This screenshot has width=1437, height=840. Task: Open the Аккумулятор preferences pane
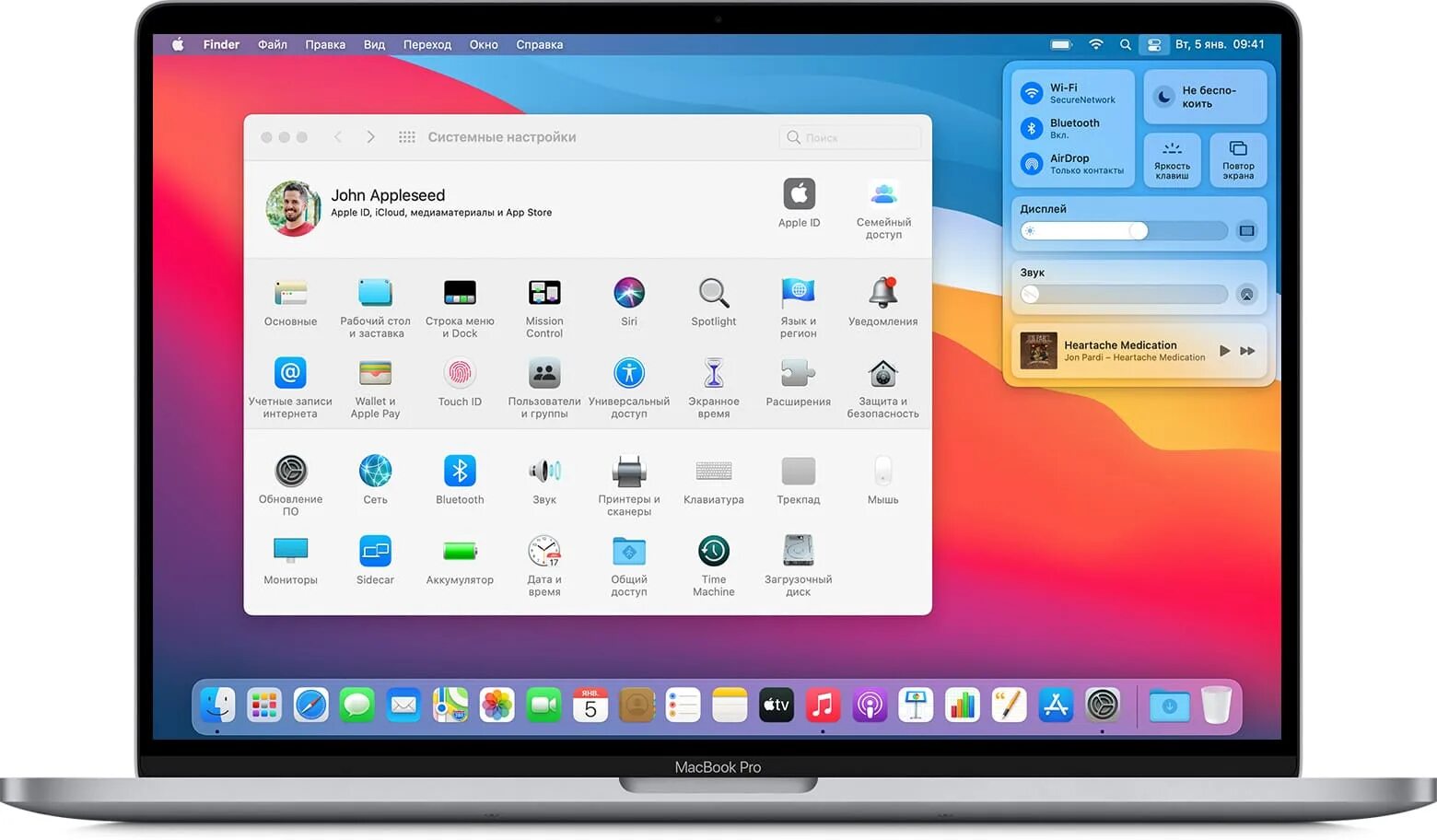[x=460, y=551]
